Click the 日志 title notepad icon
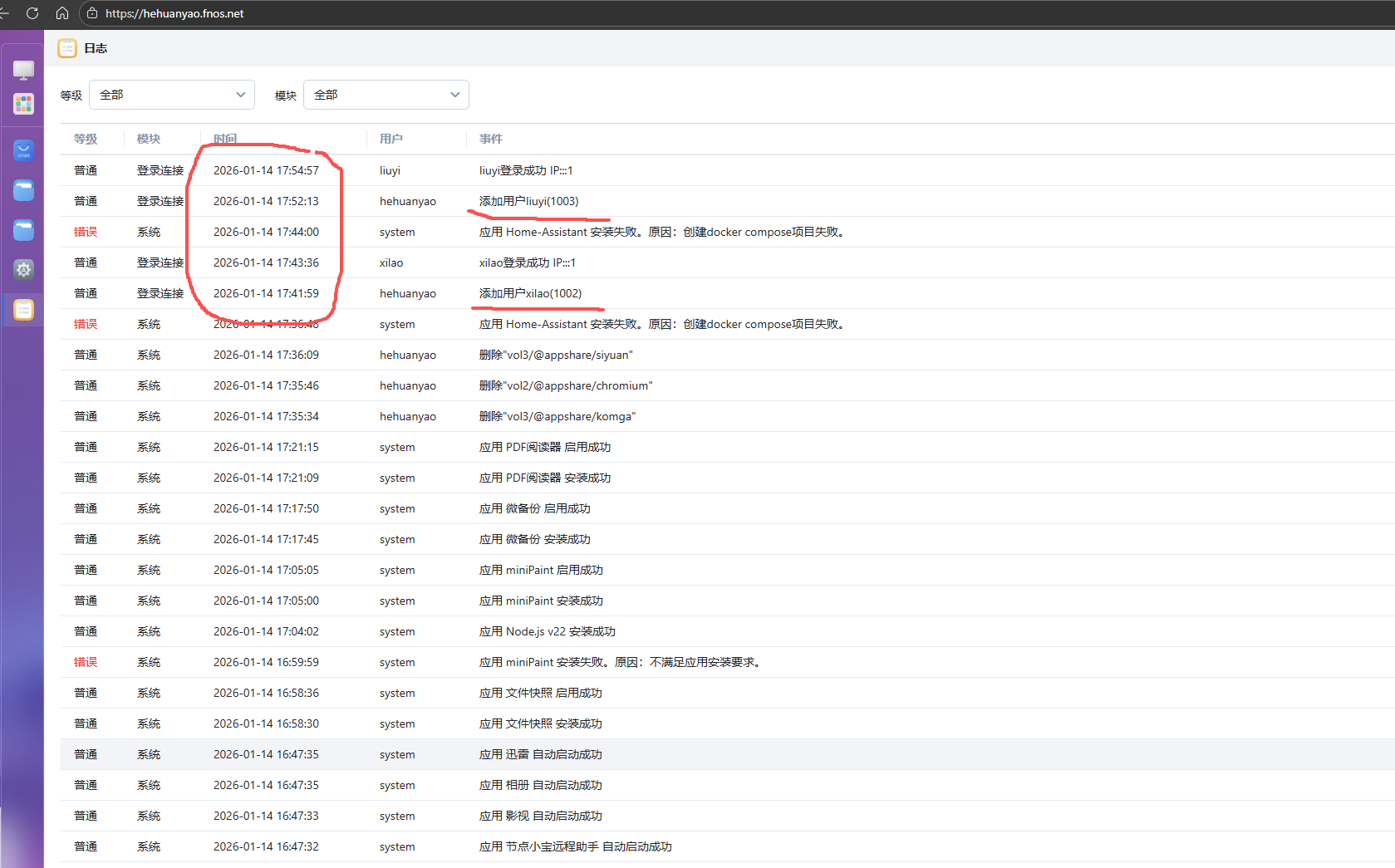 [x=67, y=48]
